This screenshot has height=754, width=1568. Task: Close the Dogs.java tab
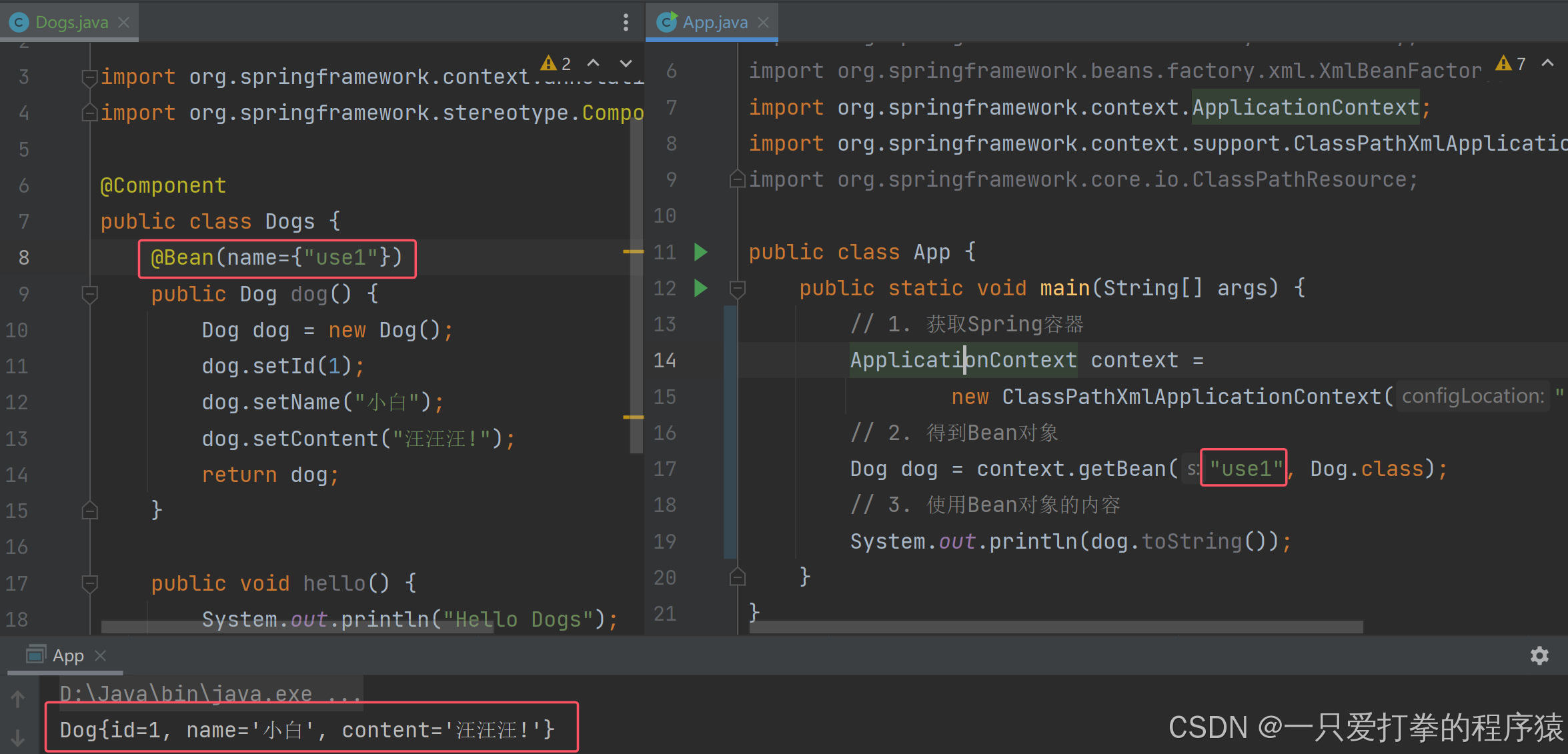(x=124, y=22)
